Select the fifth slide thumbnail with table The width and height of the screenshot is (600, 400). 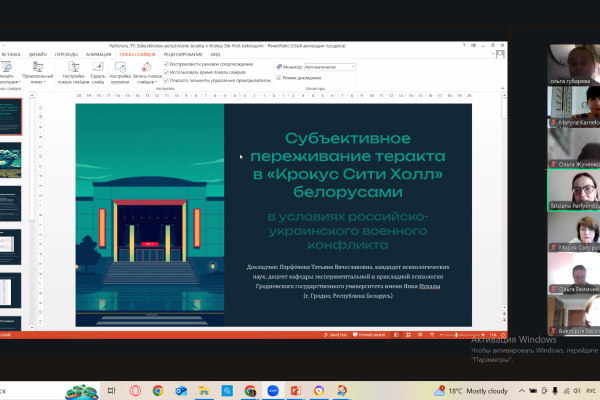click(x=10, y=291)
